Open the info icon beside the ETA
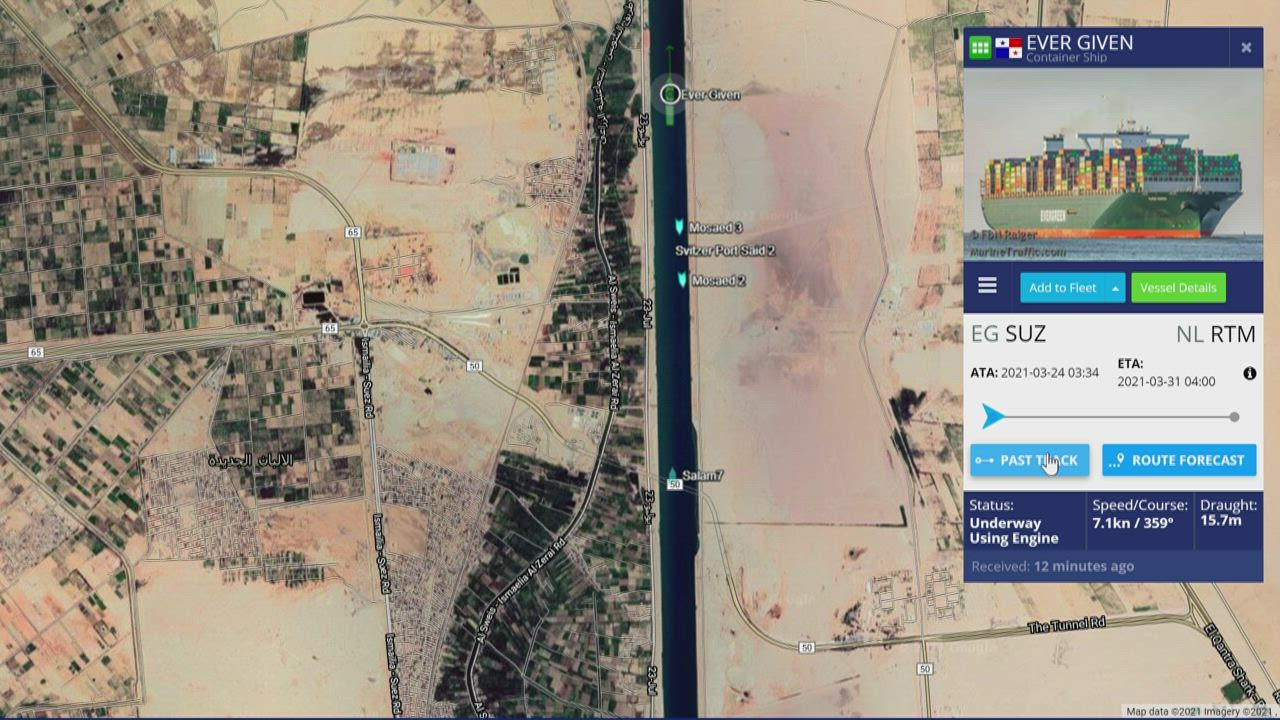This screenshot has width=1280, height=720. click(x=1249, y=373)
